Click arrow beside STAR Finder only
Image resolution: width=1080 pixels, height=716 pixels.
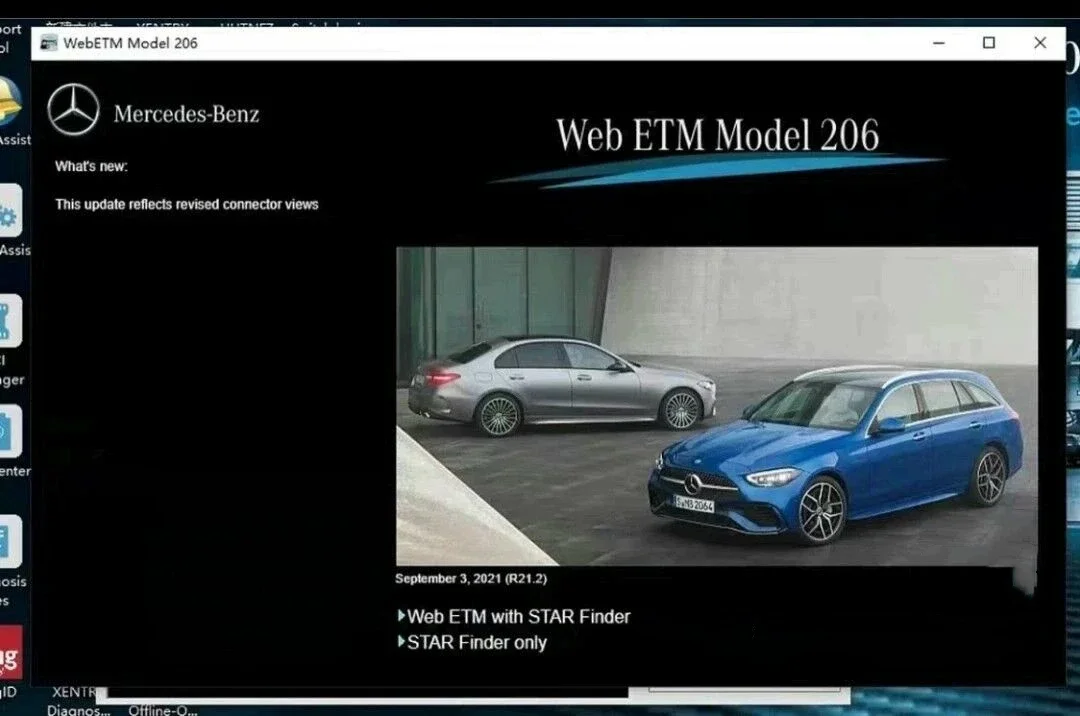click(402, 642)
